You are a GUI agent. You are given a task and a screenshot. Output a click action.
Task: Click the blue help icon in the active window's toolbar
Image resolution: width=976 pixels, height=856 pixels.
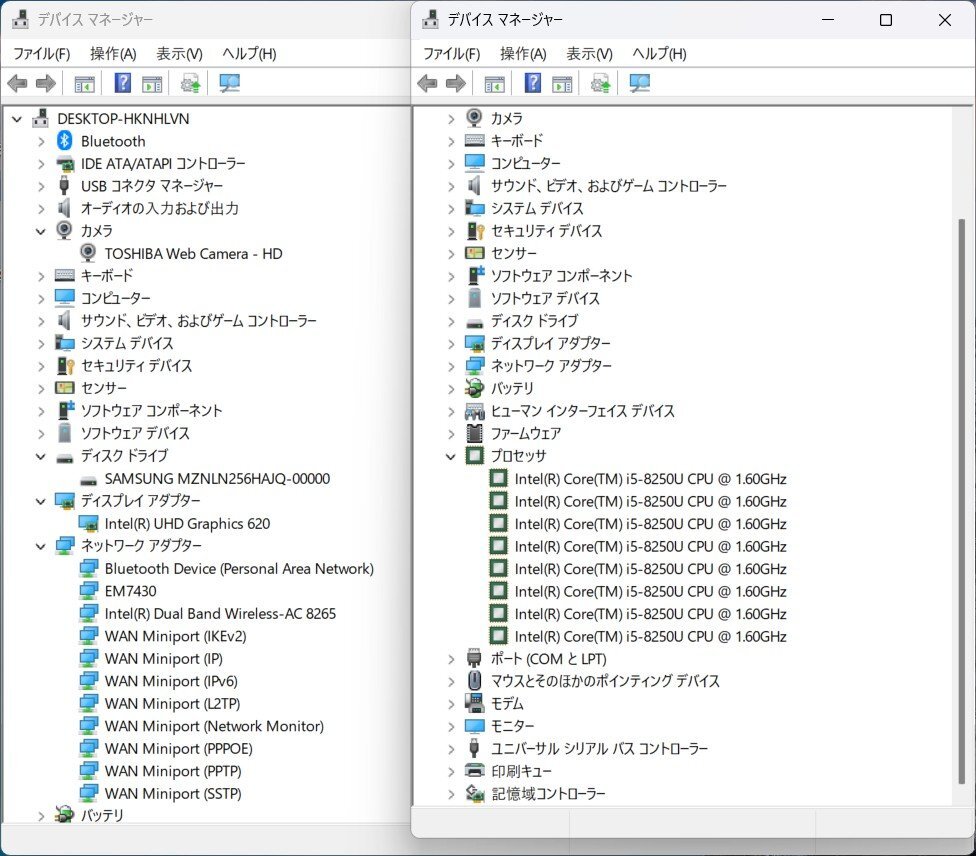[533, 83]
